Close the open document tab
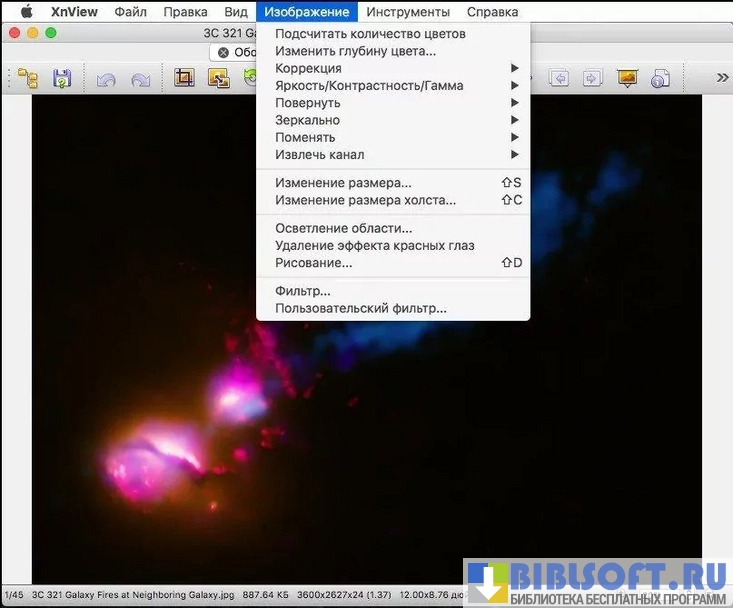The height and width of the screenshot is (608, 733). (x=223, y=52)
